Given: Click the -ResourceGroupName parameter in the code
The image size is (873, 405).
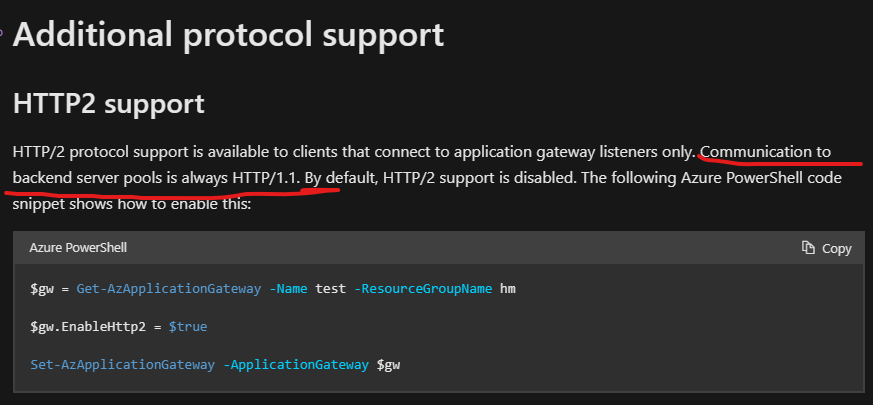Looking at the screenshot, I should [x=423, y=289].
